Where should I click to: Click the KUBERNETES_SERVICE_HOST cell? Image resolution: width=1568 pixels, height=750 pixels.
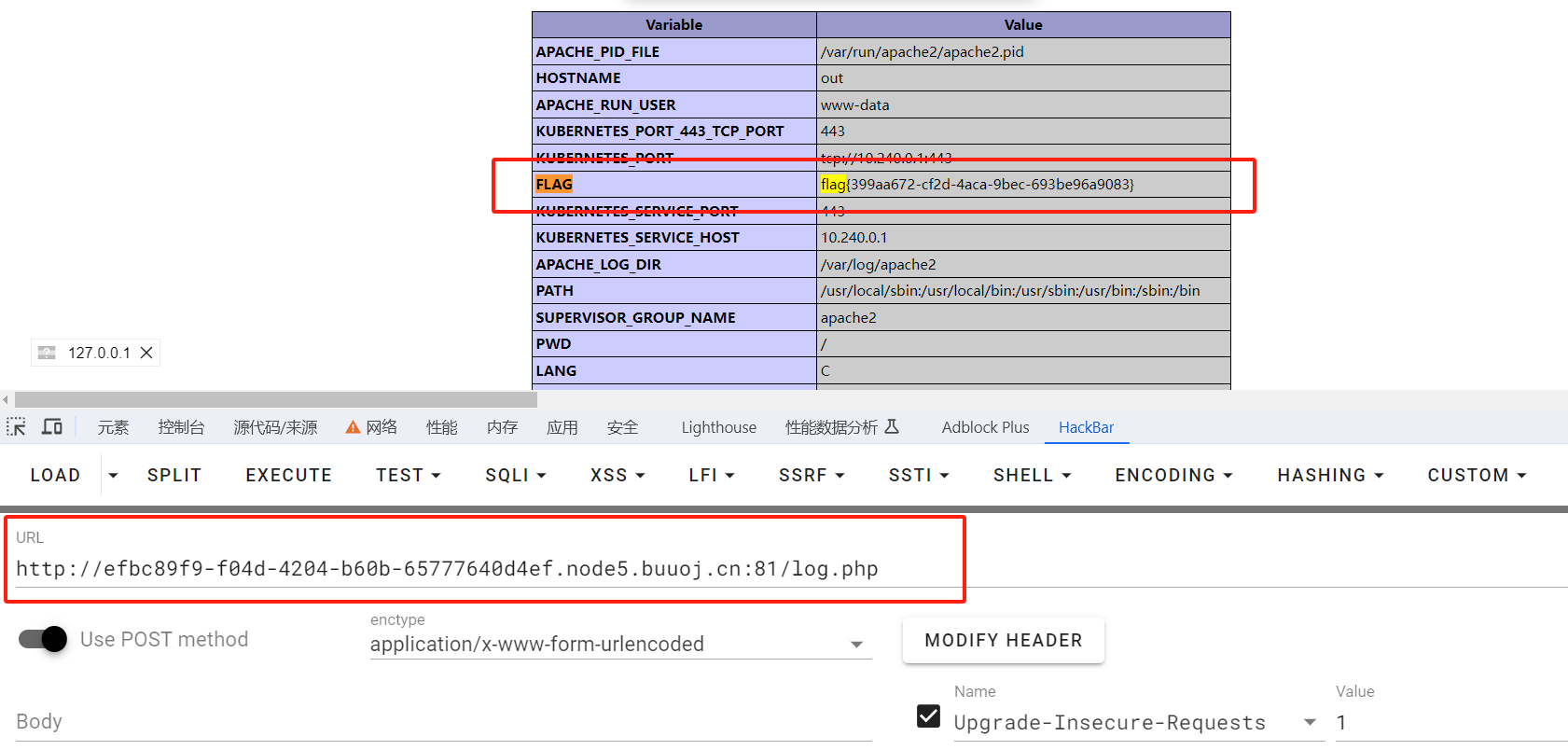674,237
